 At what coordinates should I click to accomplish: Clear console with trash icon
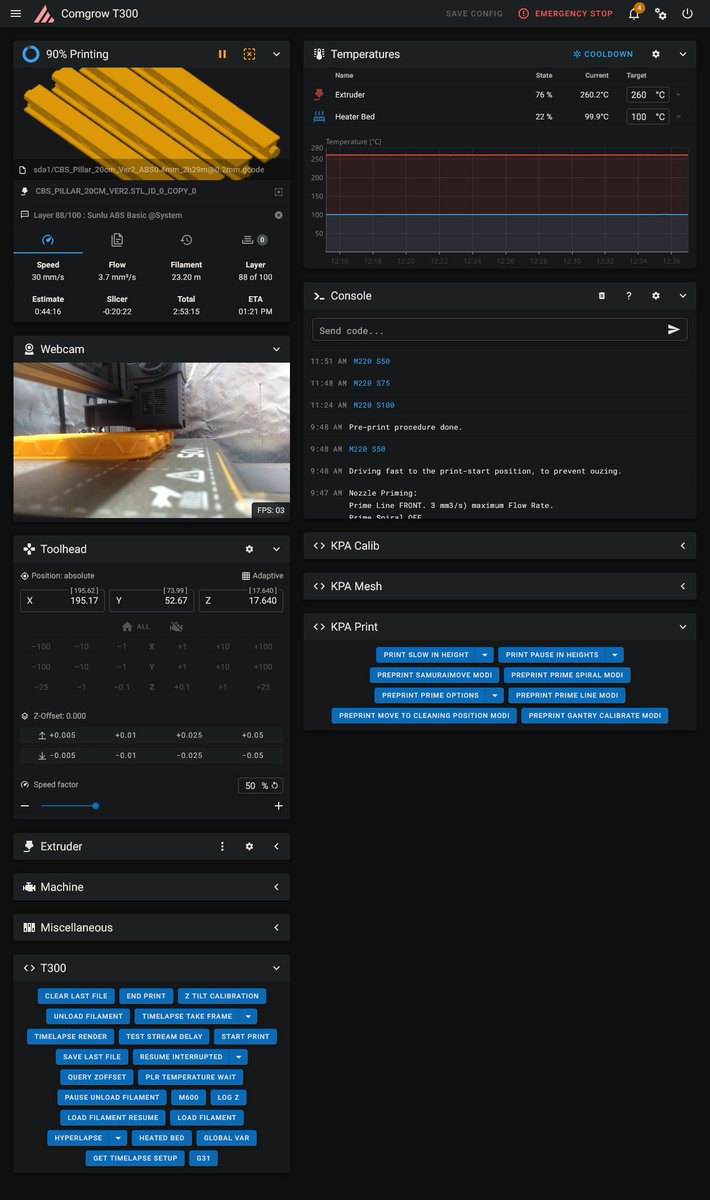tap(601, 296)
